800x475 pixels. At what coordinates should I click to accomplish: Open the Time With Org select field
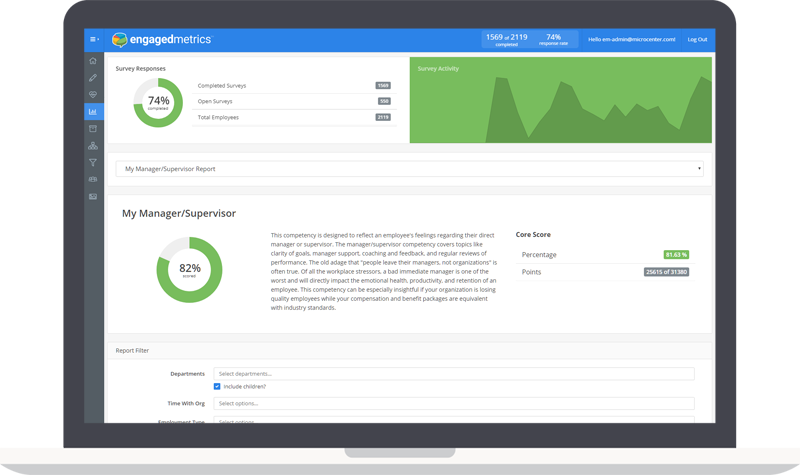(454, 403)
